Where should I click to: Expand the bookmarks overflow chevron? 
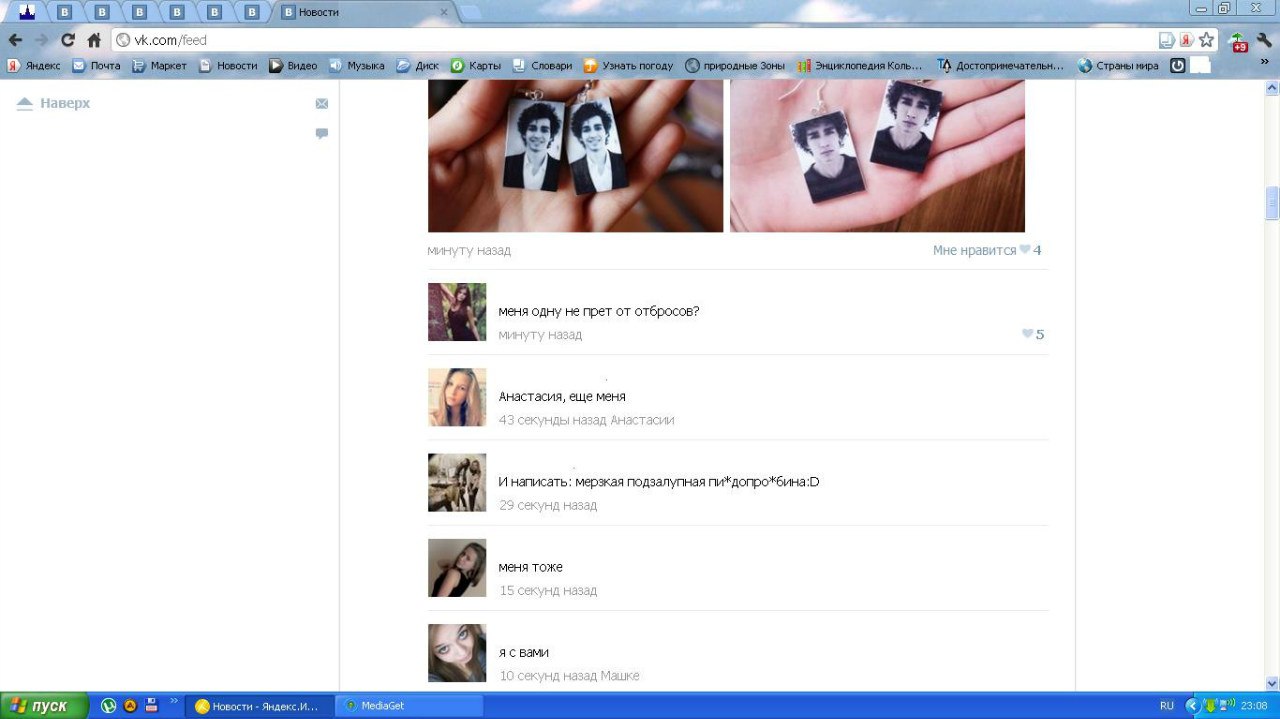pos(1264,62)
